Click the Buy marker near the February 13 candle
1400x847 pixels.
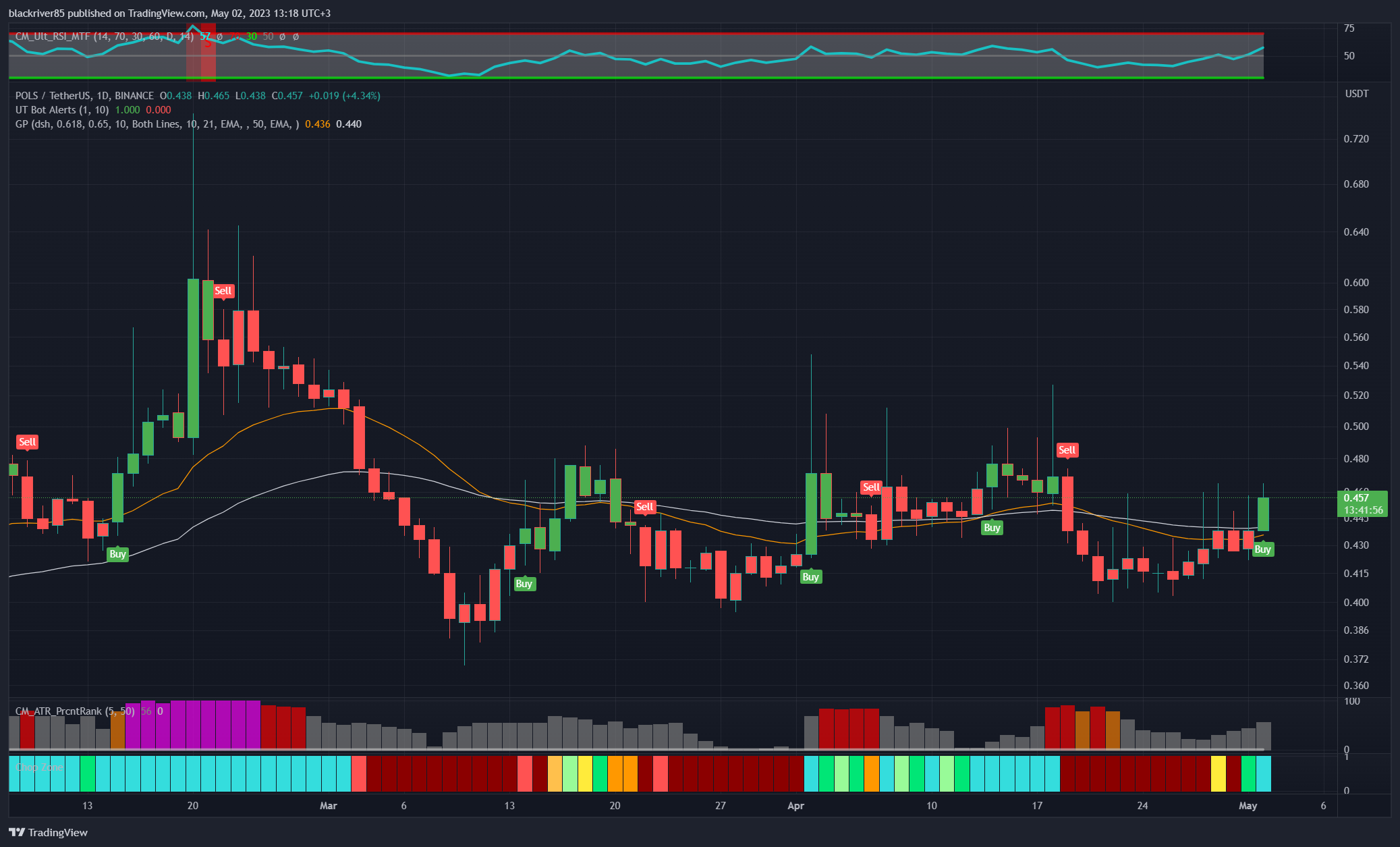click(x=117, y=554)
